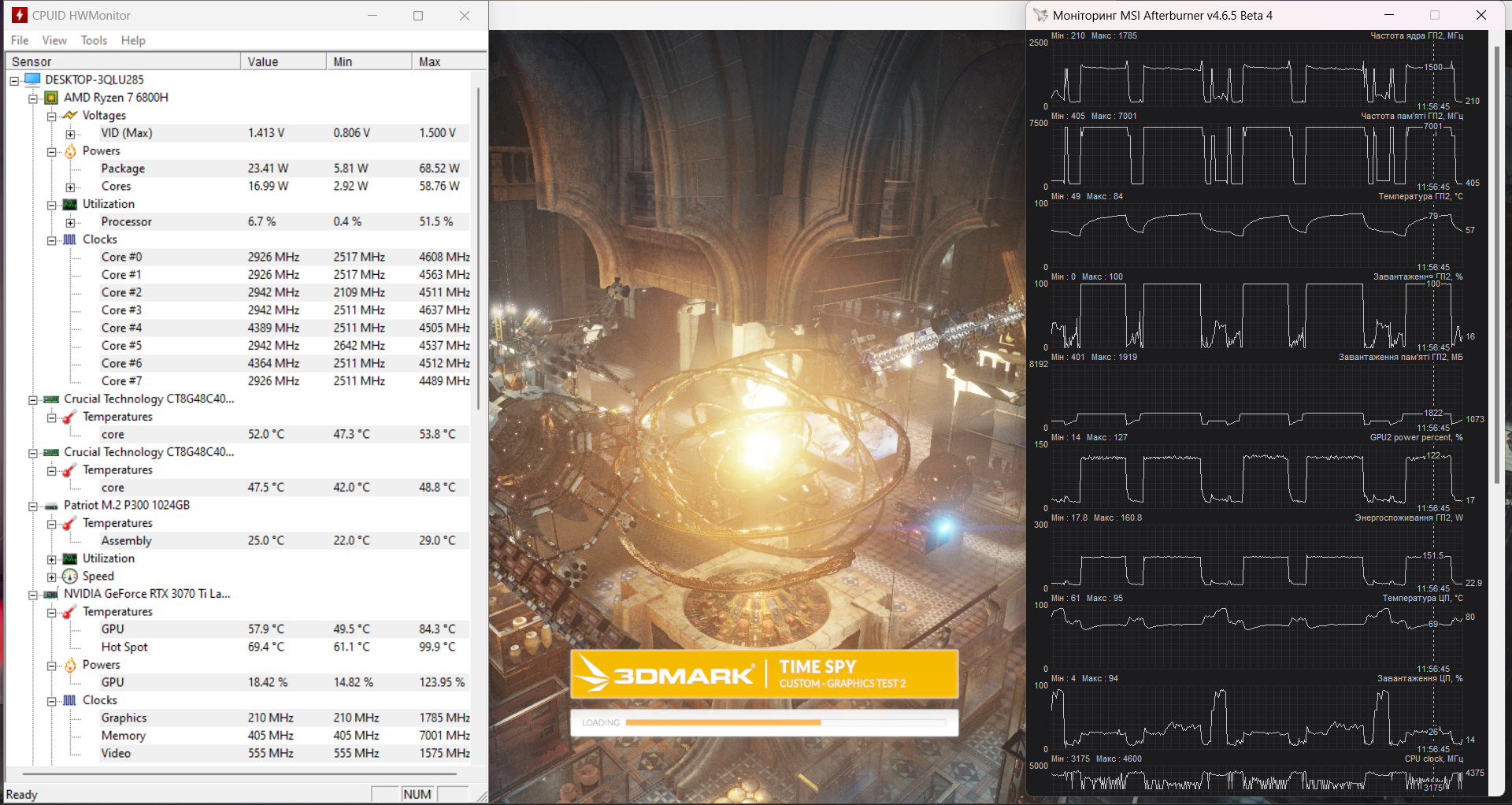
Task: Click the Voltages lightning icon
Action: [x=70, y=115]
